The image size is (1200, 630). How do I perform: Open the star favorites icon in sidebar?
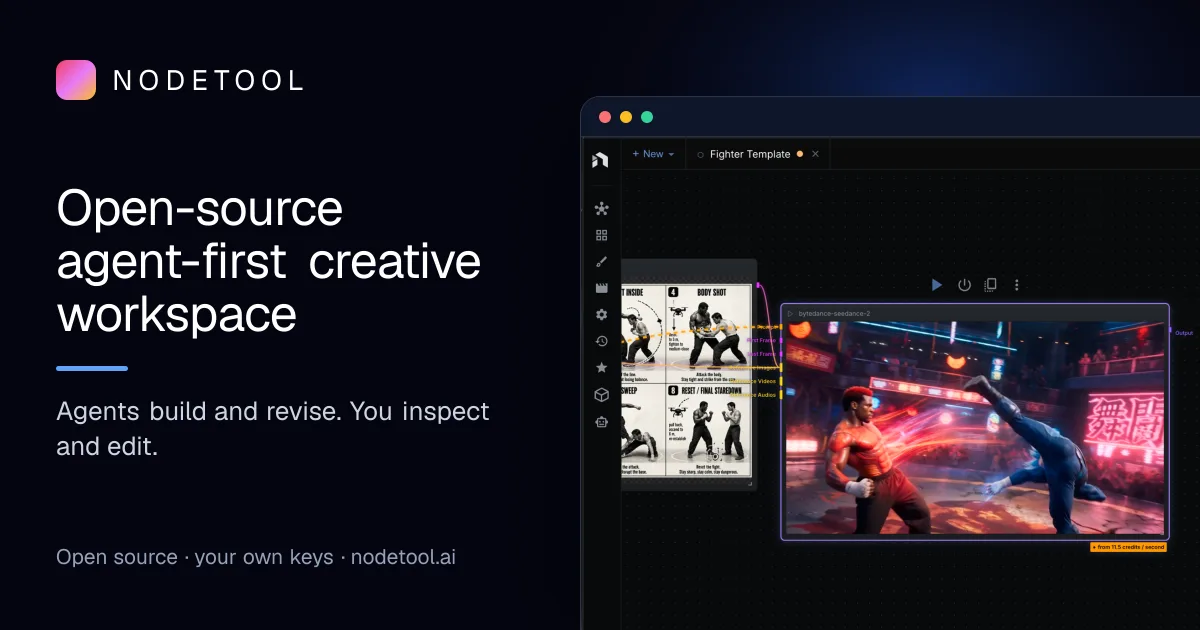tap(601, 368)
